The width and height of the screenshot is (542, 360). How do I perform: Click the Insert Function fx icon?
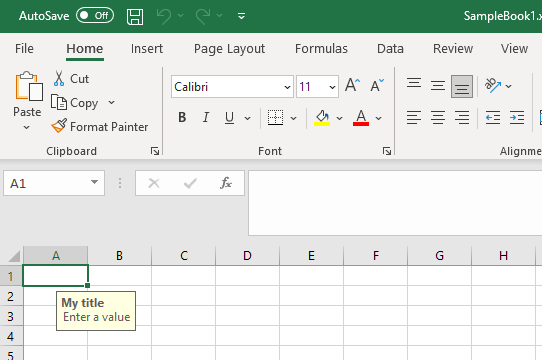pyautogui.click(x=225, y=183)
